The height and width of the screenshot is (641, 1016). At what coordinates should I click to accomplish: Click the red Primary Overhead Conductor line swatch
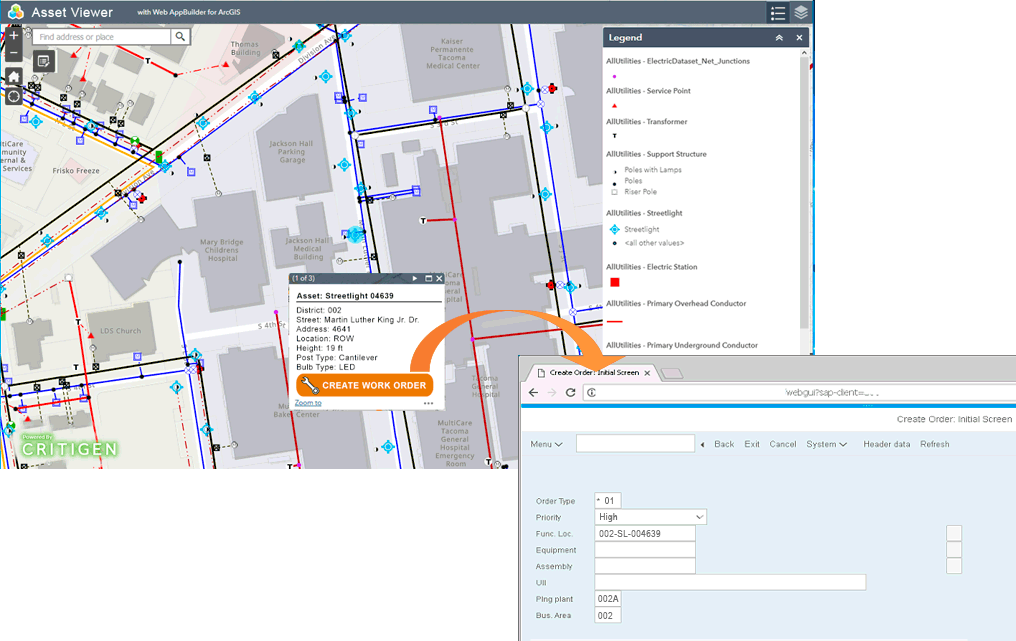point(614,321)
